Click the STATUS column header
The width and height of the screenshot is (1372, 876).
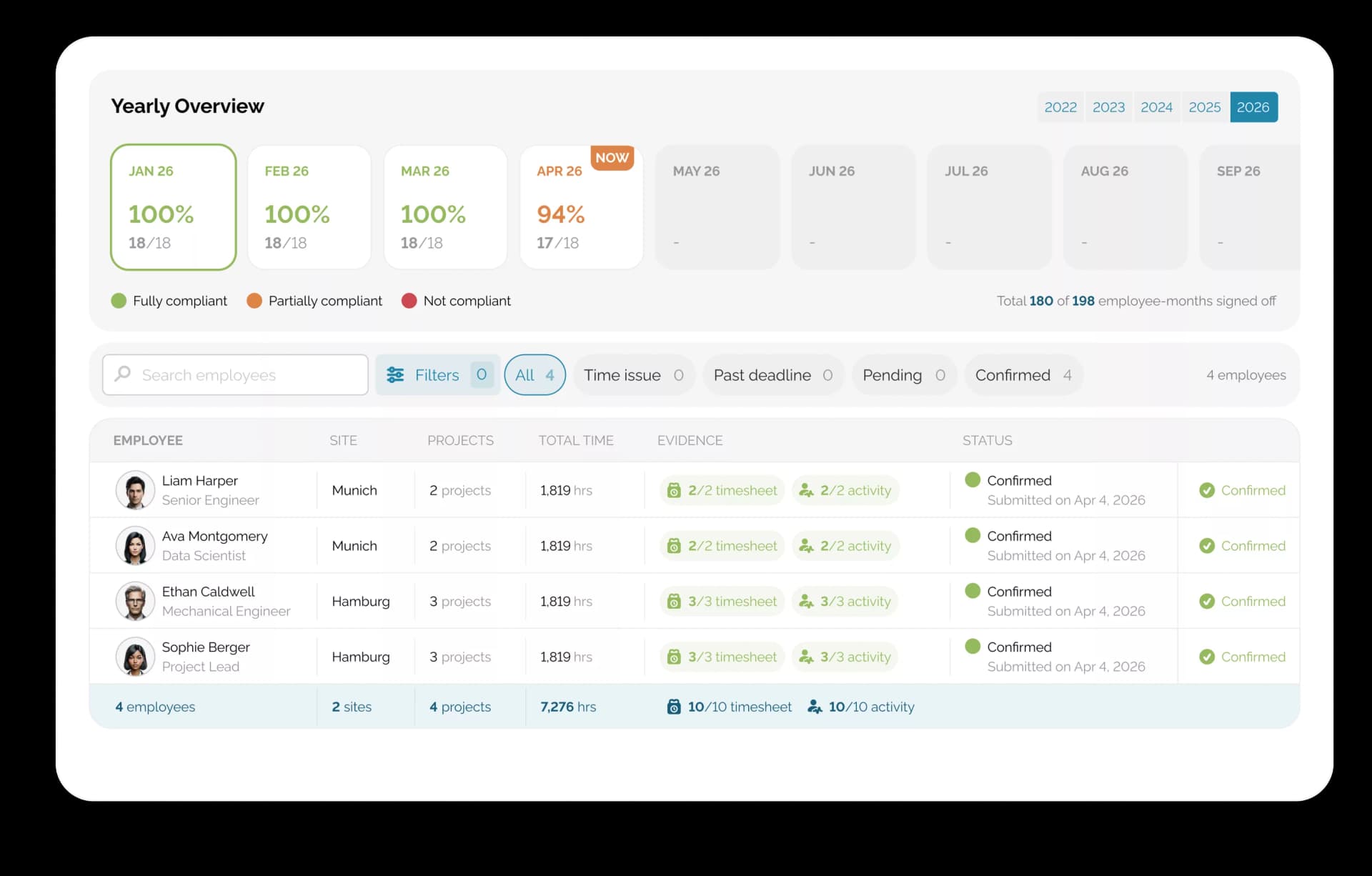pos(987,441)
